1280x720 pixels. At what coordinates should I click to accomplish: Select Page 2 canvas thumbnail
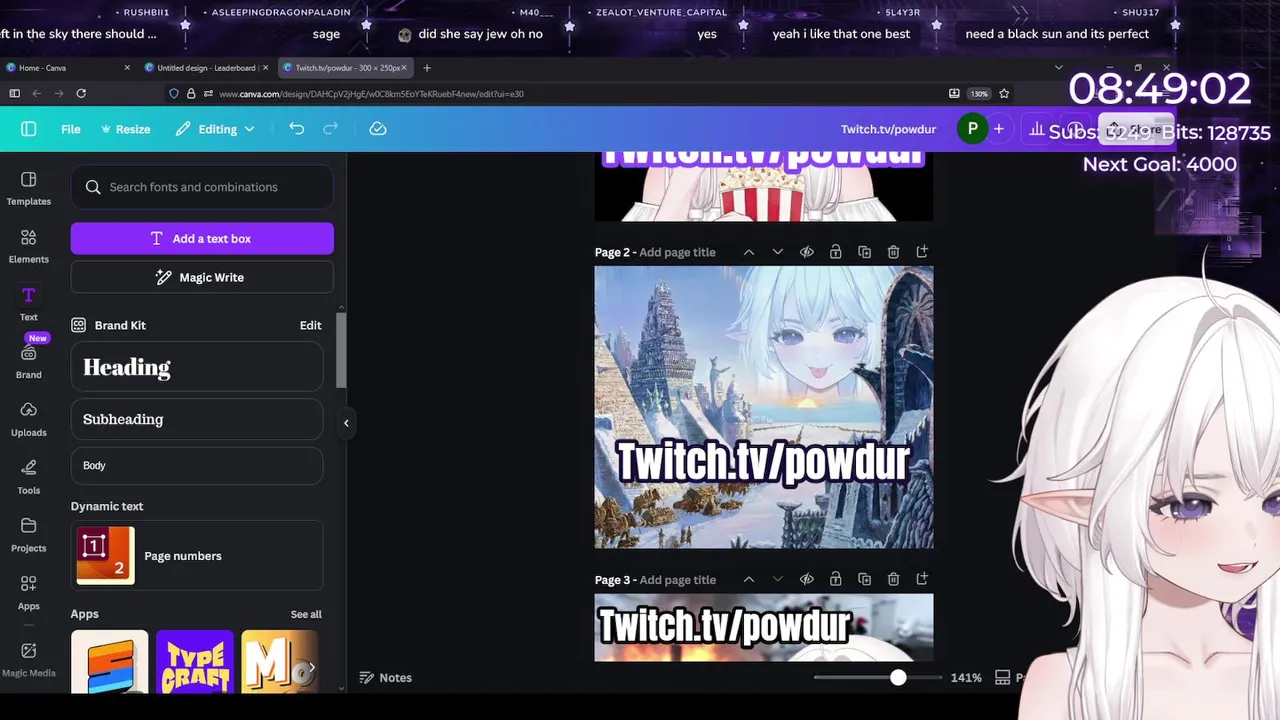click(764, 407)
